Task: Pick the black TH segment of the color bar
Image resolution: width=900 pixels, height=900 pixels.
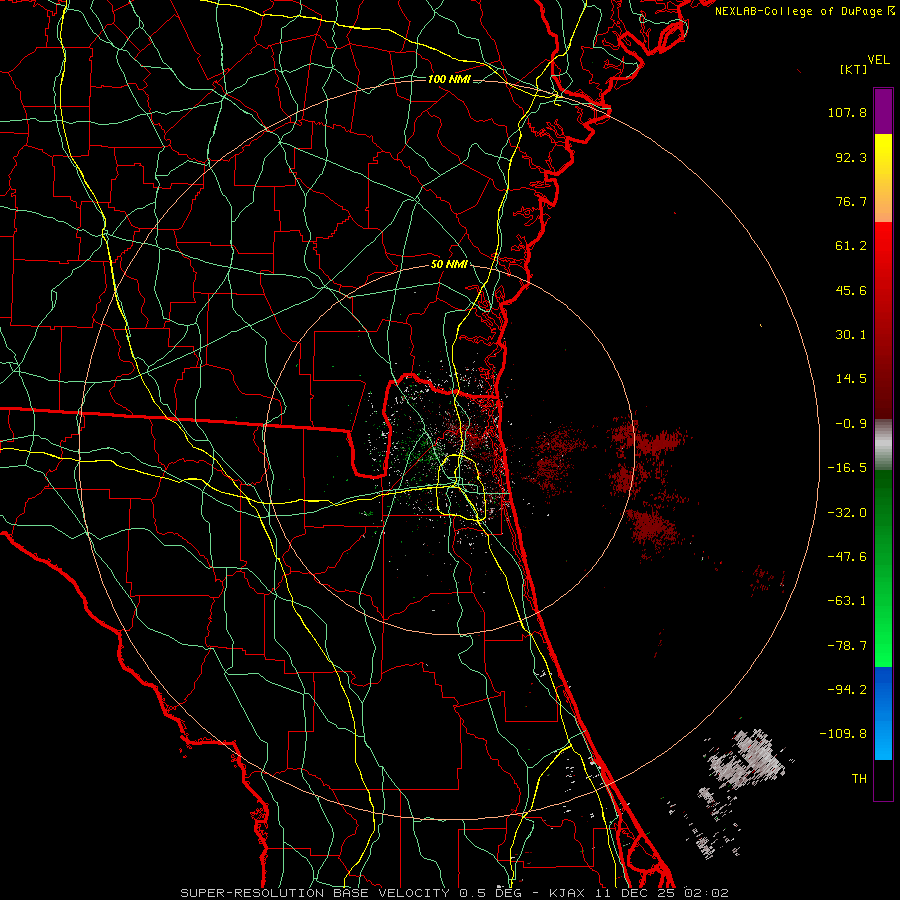Action: coord(883,780)
